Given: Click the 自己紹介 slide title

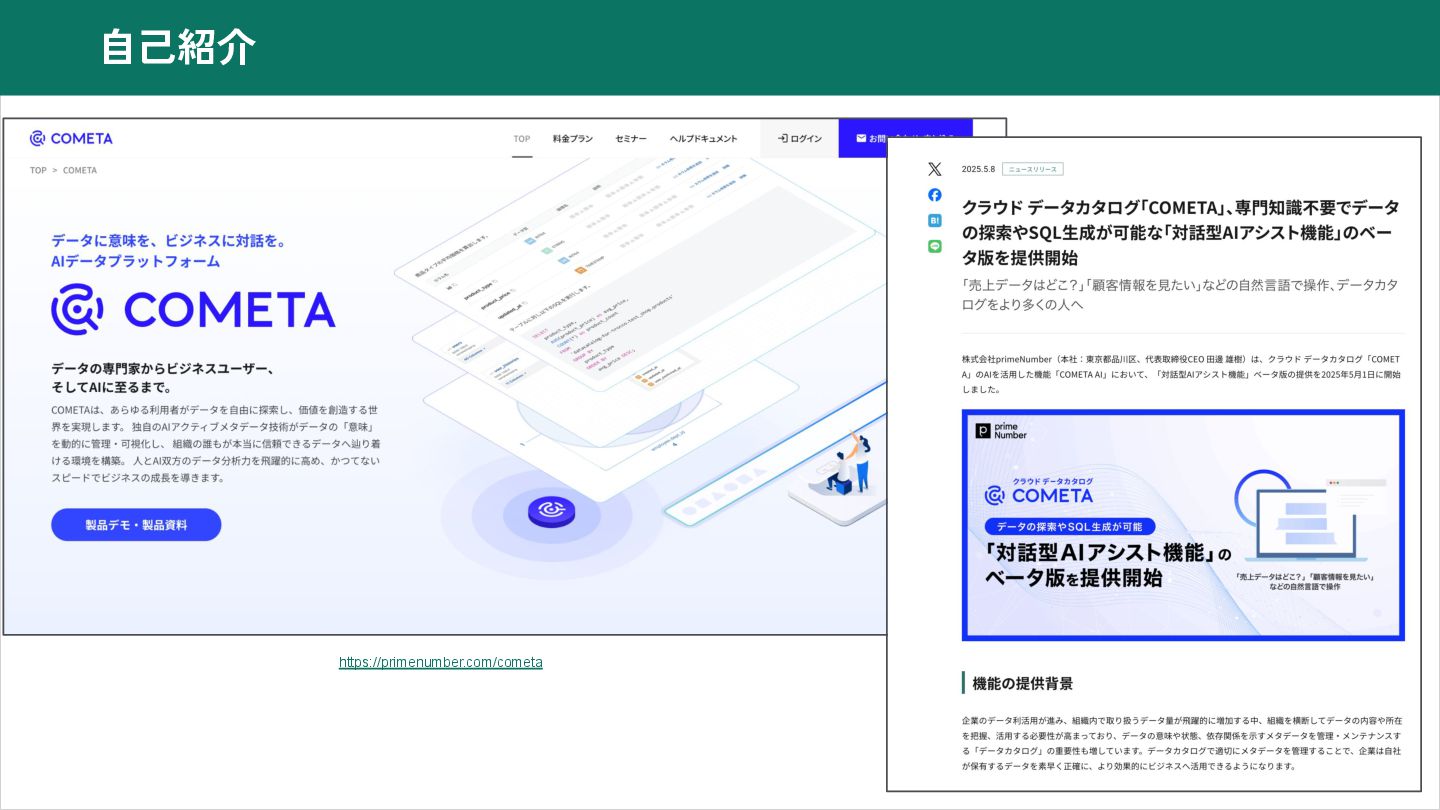Looking at the screenshot, I should (178, 47).
